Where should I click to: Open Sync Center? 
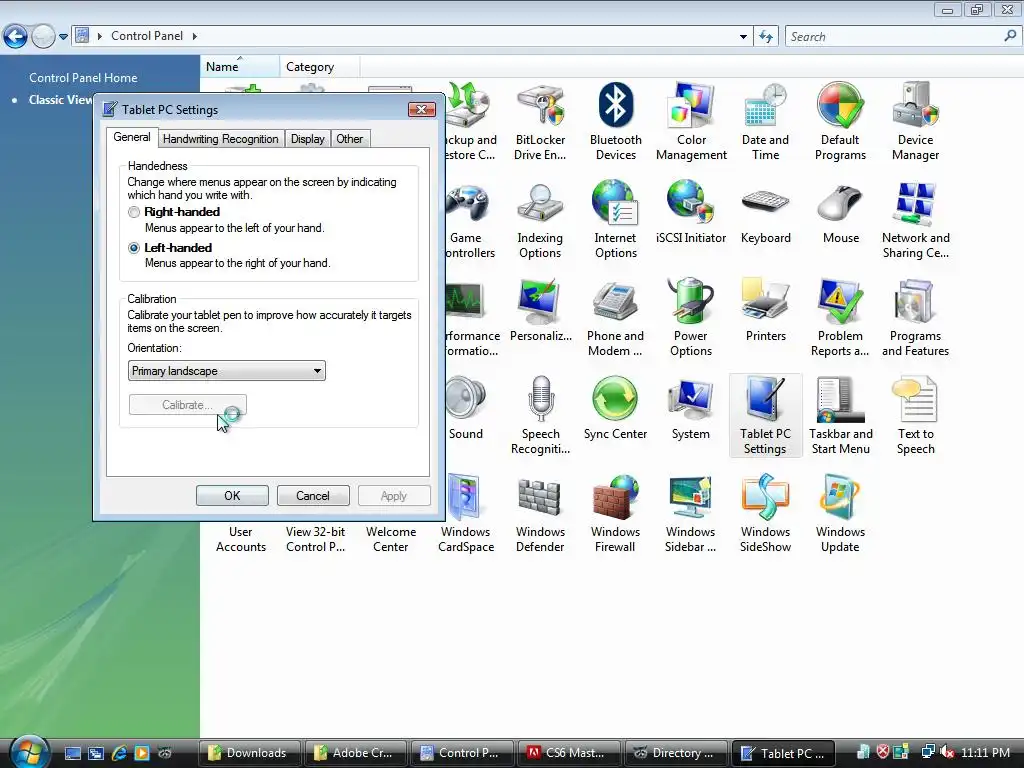[x=615, y=409]
